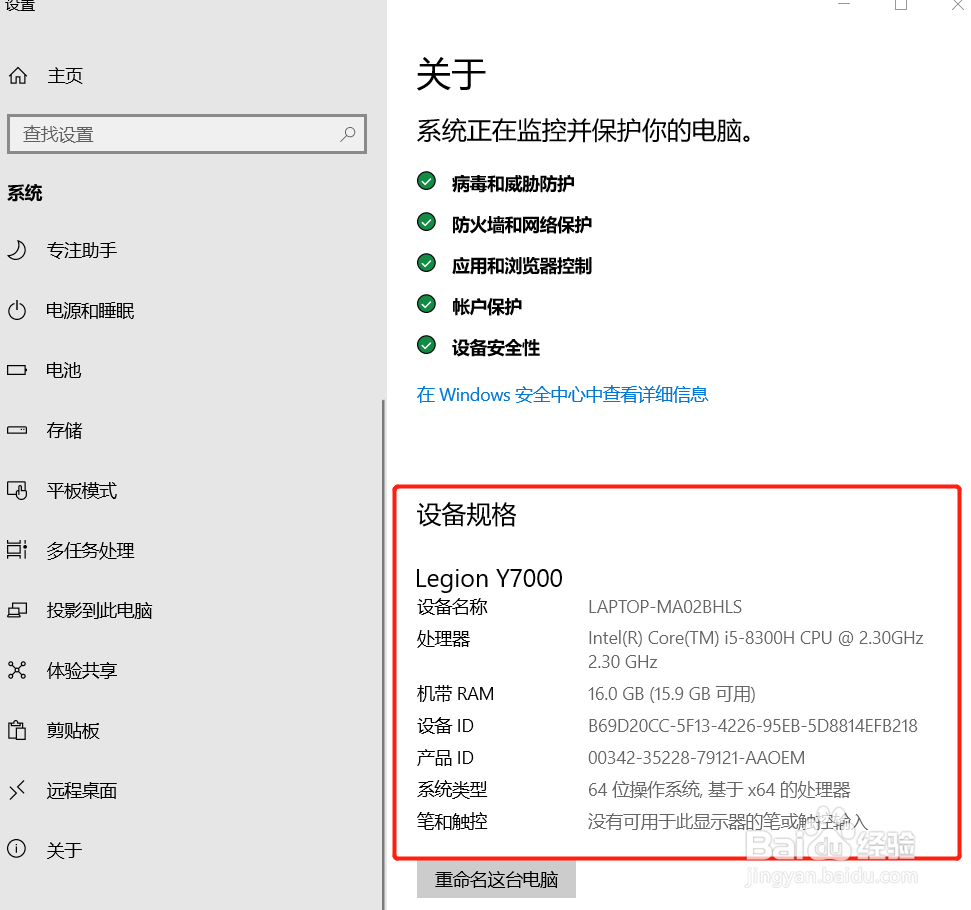This screenshot has height=910, width=971.
Task: Click system type 64 位操作系统 text
Action: 719,790
